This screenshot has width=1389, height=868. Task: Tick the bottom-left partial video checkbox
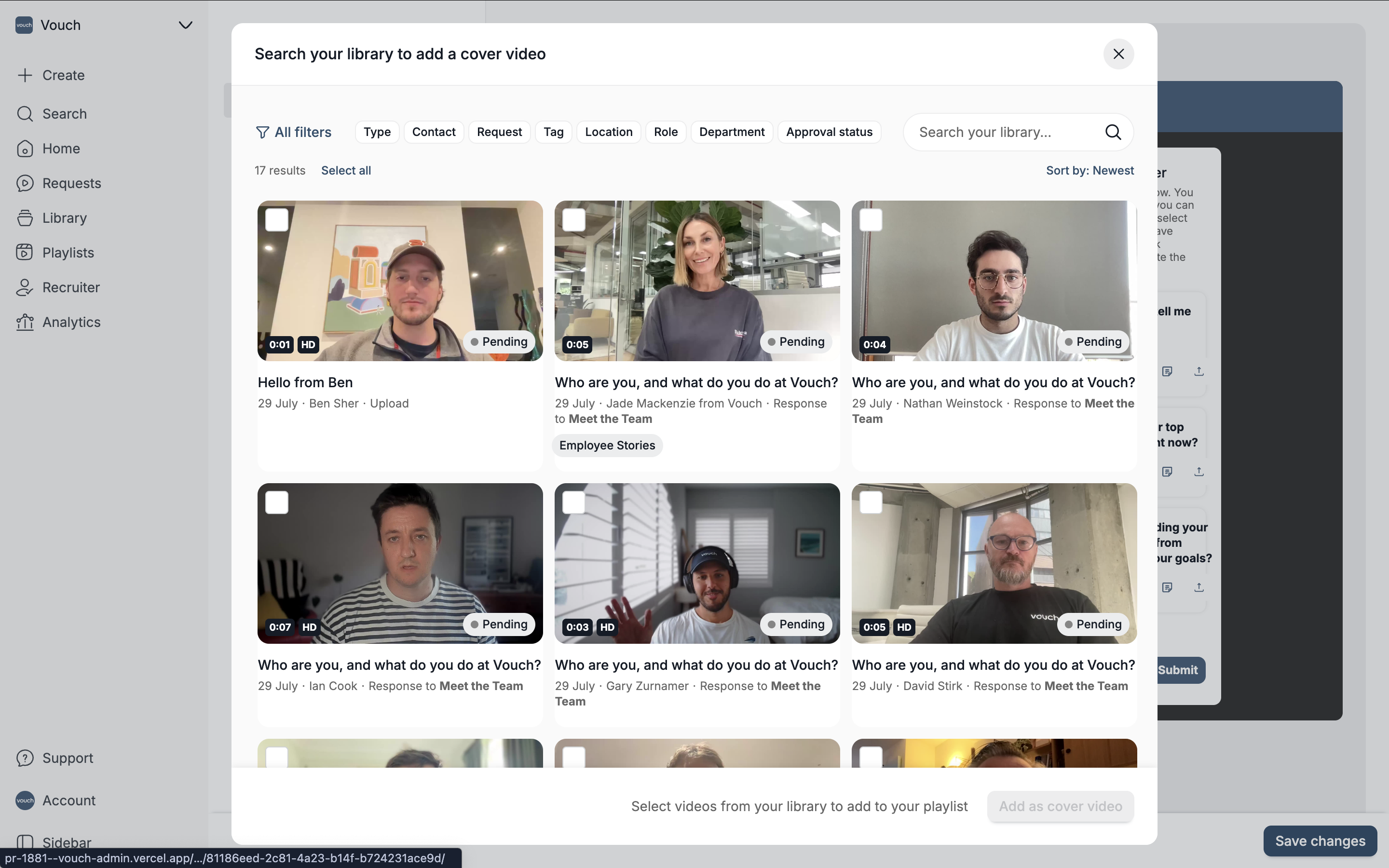[x=277, y=757]
